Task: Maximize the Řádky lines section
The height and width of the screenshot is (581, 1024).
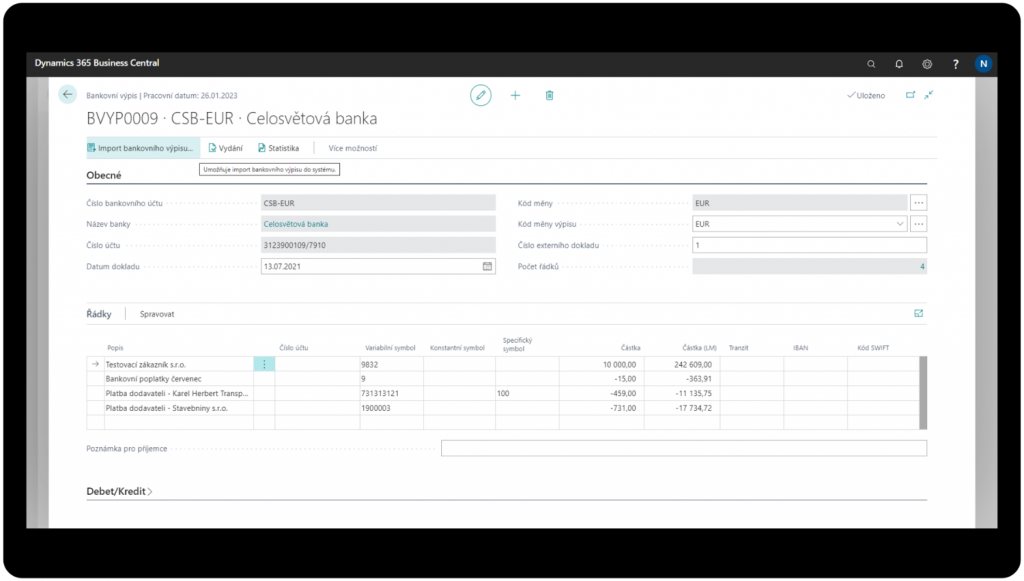Action: pyautogui.click(x=918, y=313)
